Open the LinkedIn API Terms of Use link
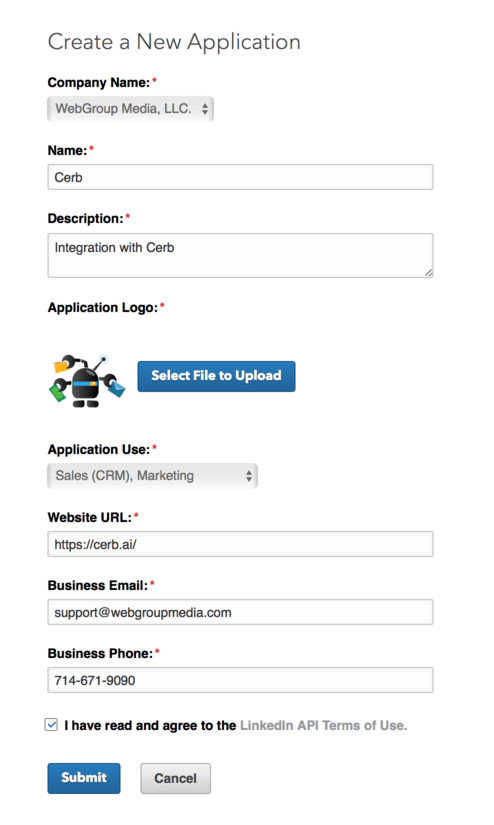 coord(324,726)
